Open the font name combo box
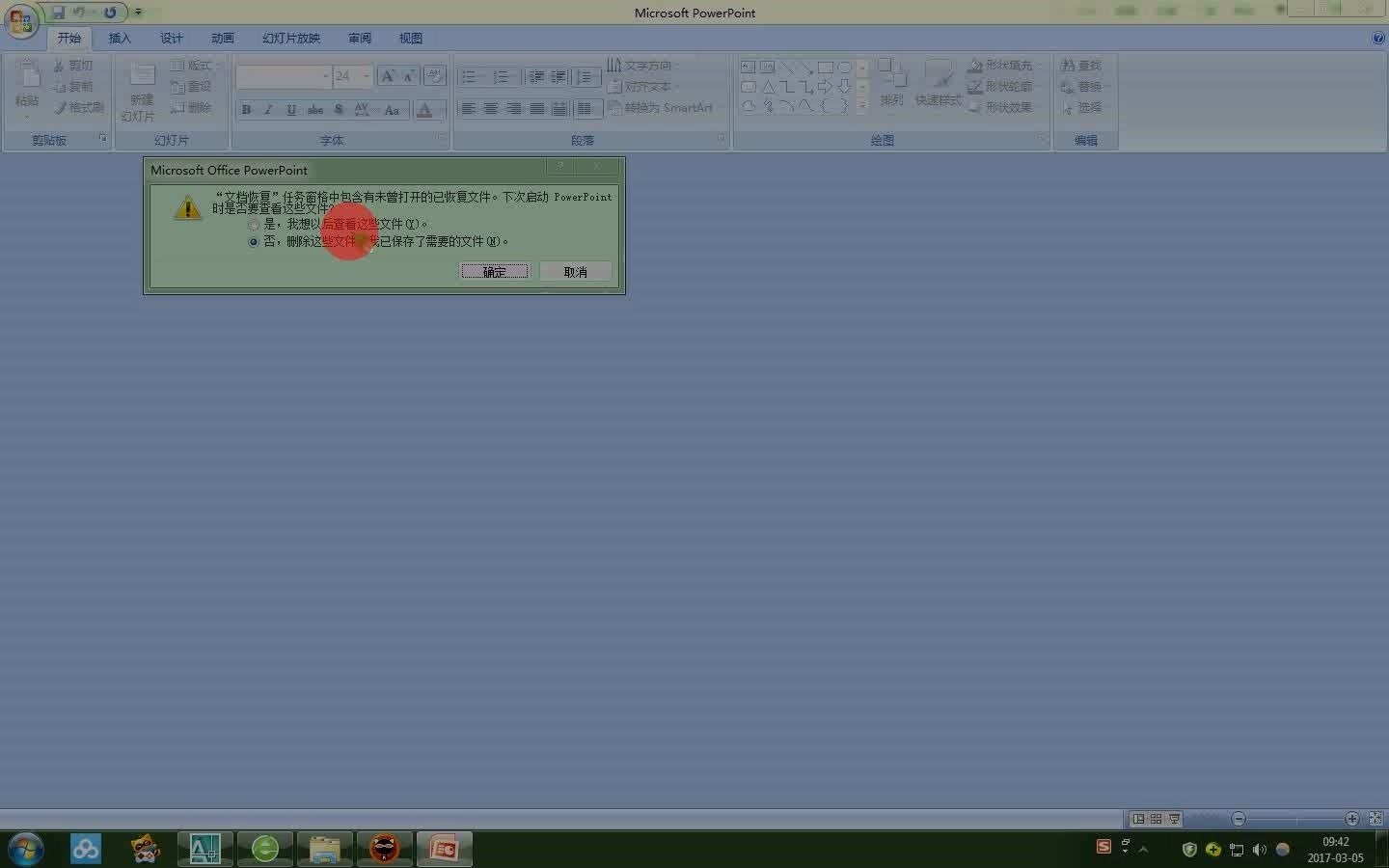Image resolution: width=1389 pixels, height=868 pixels. (x=284, y=76)
